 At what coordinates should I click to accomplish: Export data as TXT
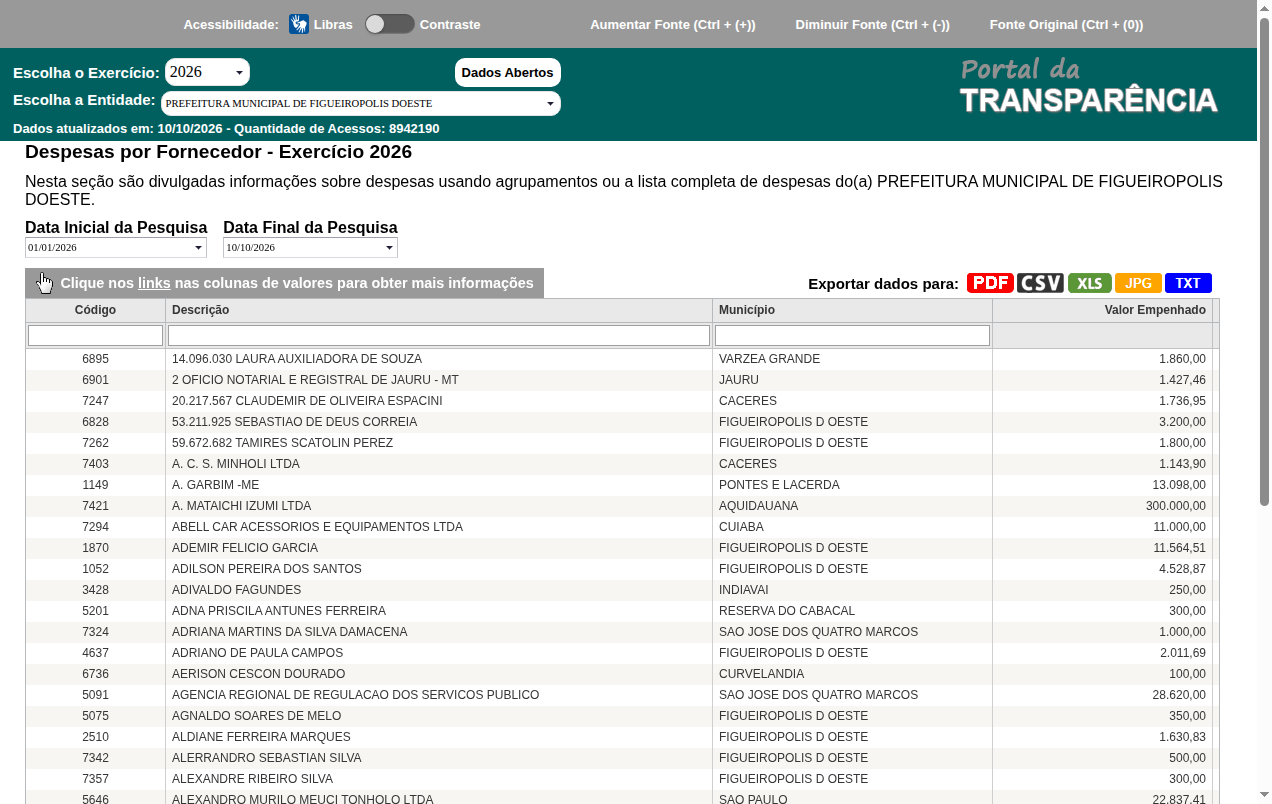click(1188, 283)
